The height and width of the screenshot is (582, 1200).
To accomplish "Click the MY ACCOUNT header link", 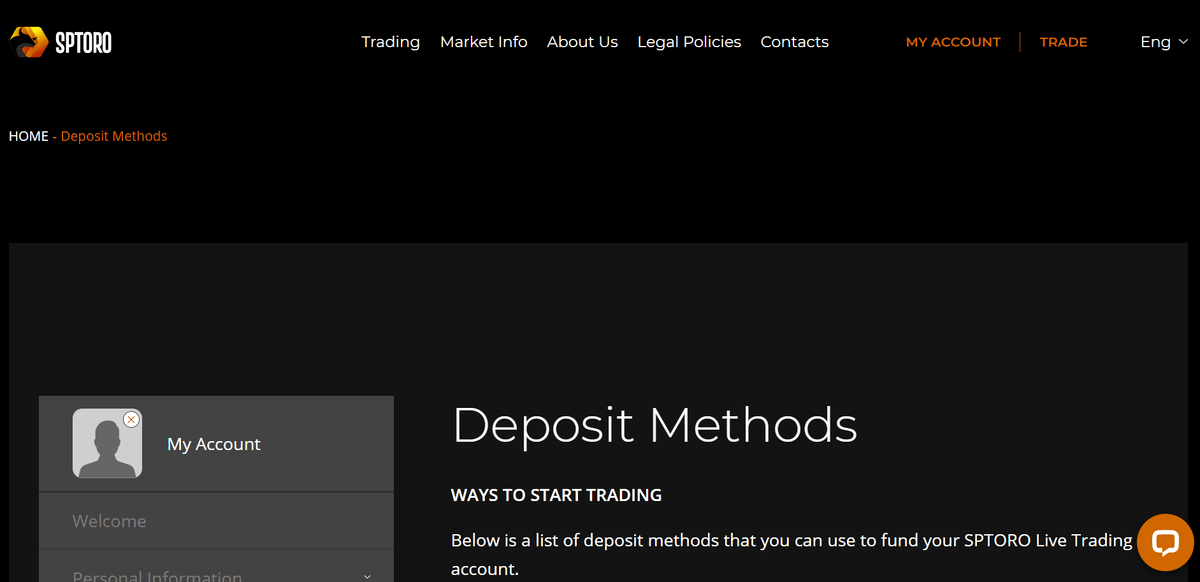I will 953,42.
